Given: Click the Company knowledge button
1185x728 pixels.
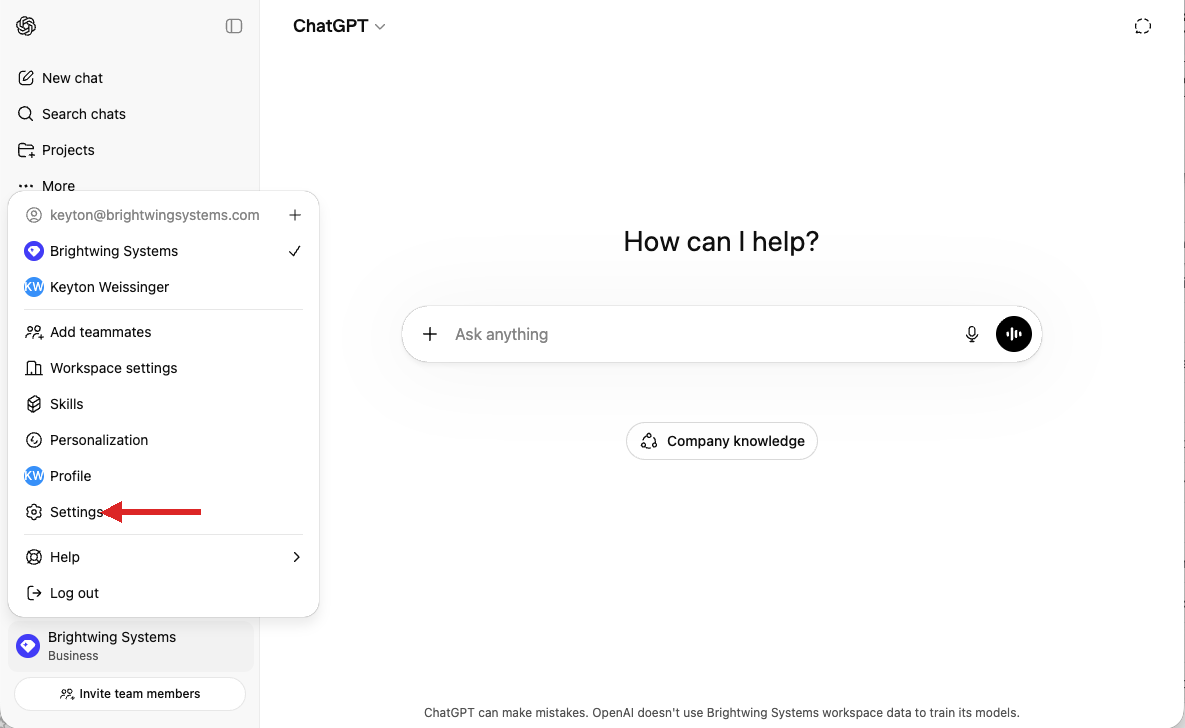Looking at the screenshot, I should (722, 441).
